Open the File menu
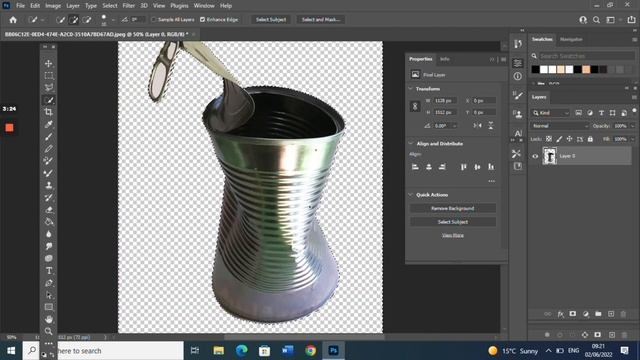 20,6
